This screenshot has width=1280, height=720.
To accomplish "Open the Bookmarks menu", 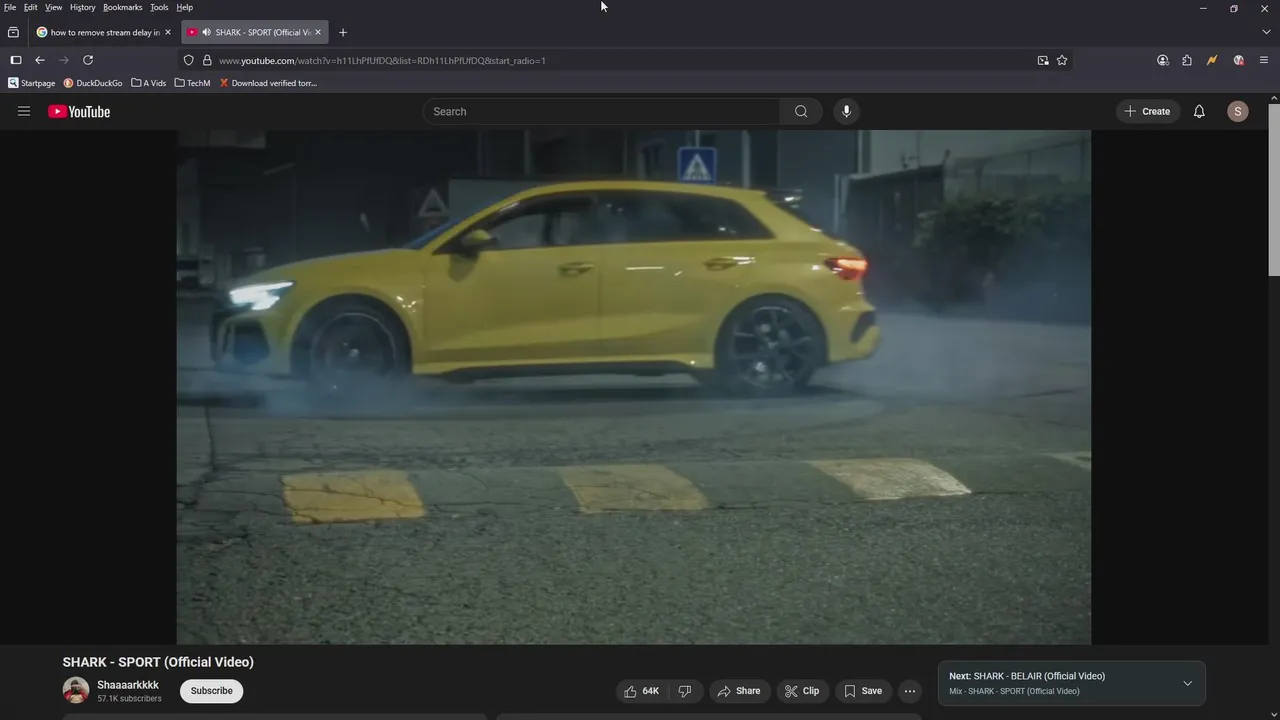I will point(123,7).
